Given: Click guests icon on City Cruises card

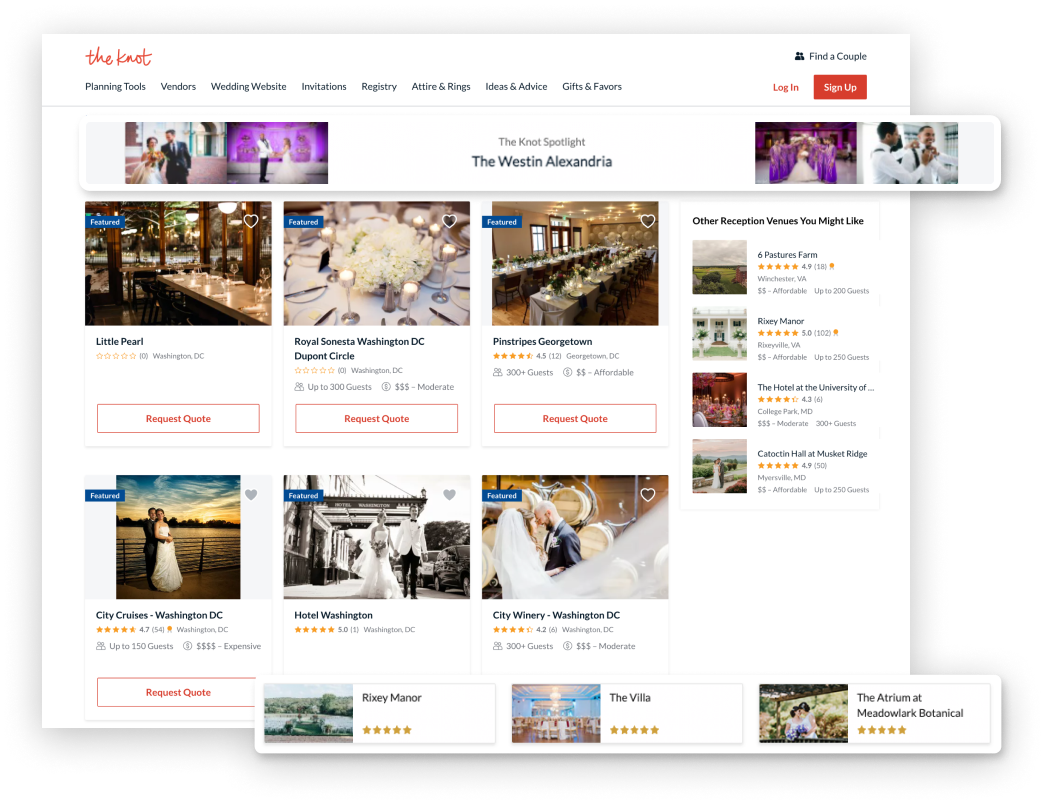Looking at the screenshot, I should pos(101,646).
